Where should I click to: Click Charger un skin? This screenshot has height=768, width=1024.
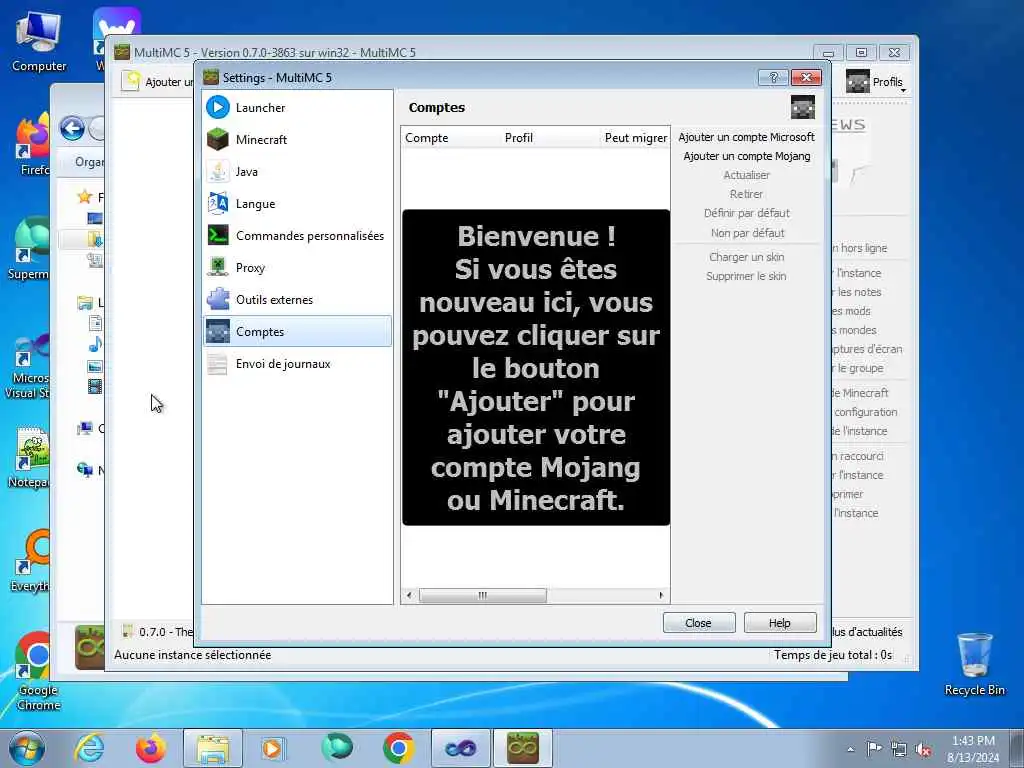pos(746,257)
